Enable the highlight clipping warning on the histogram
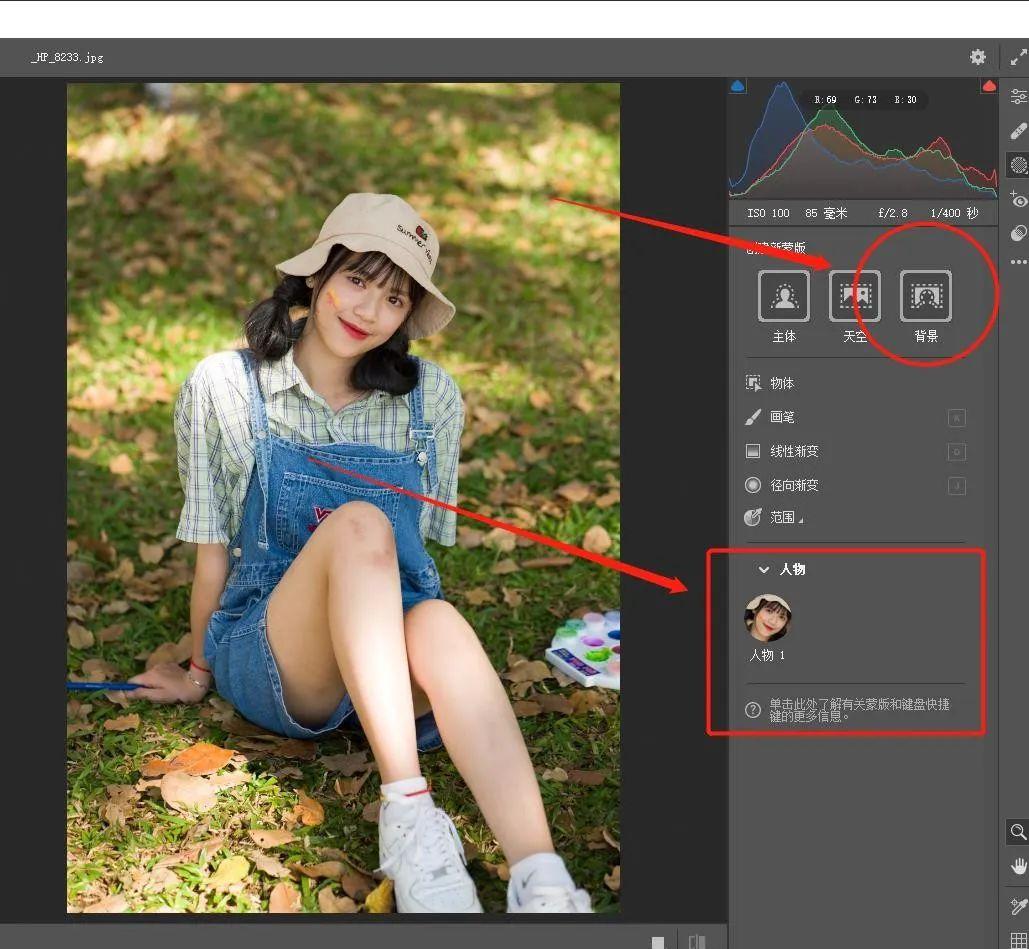Viewport: 1029px width, 949px height. tap(989, 86)
